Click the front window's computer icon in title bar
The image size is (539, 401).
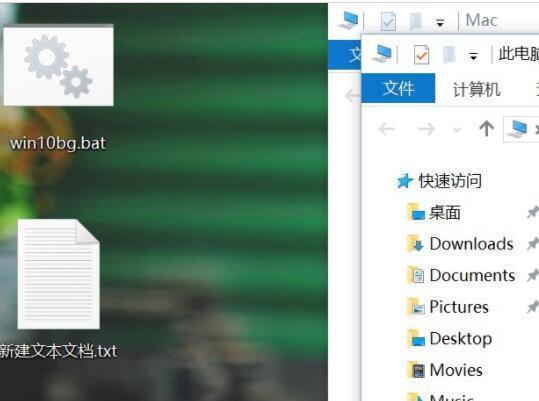coord(383,54)
